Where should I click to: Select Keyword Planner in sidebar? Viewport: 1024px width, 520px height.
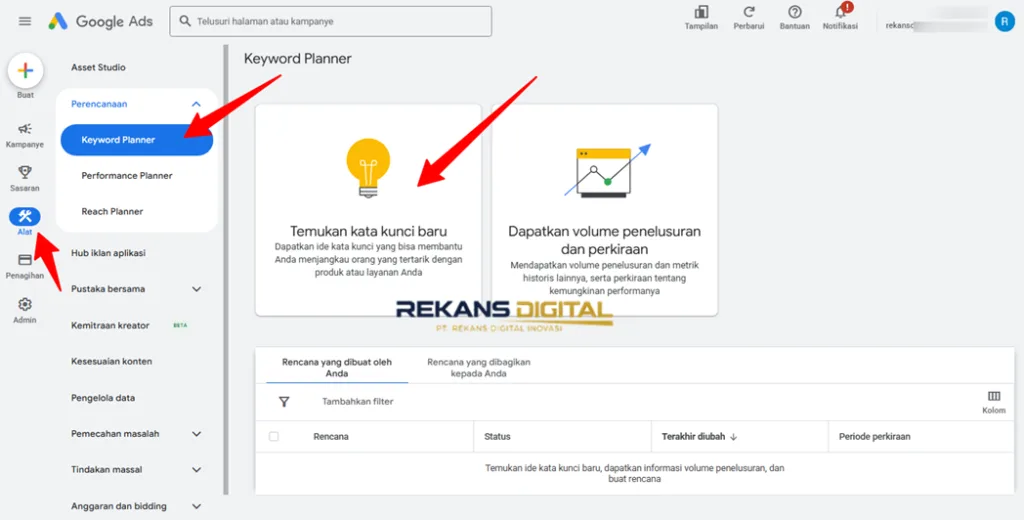click(x=136, y=140)
